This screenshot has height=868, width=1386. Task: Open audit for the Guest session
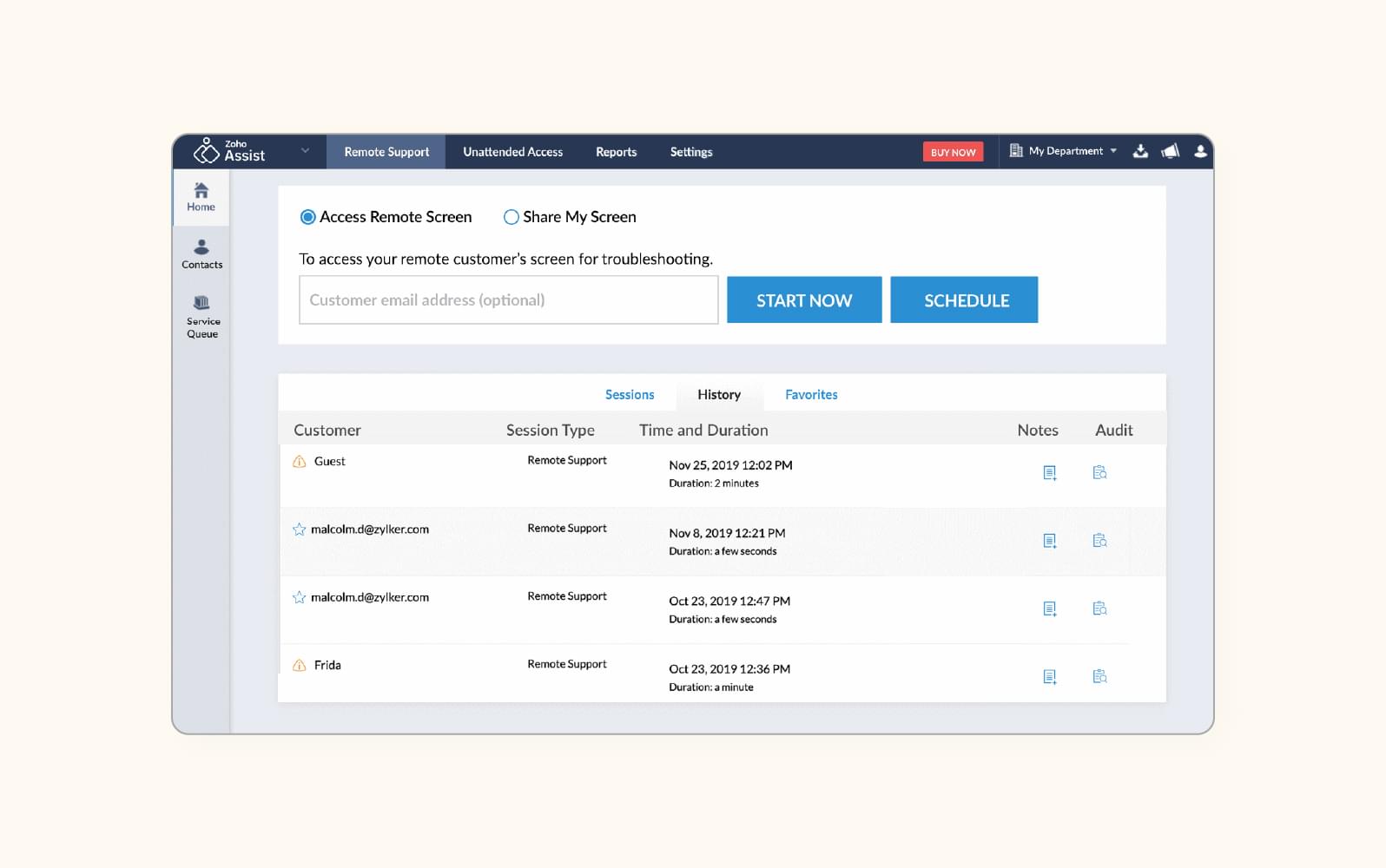coord(1099,472)
